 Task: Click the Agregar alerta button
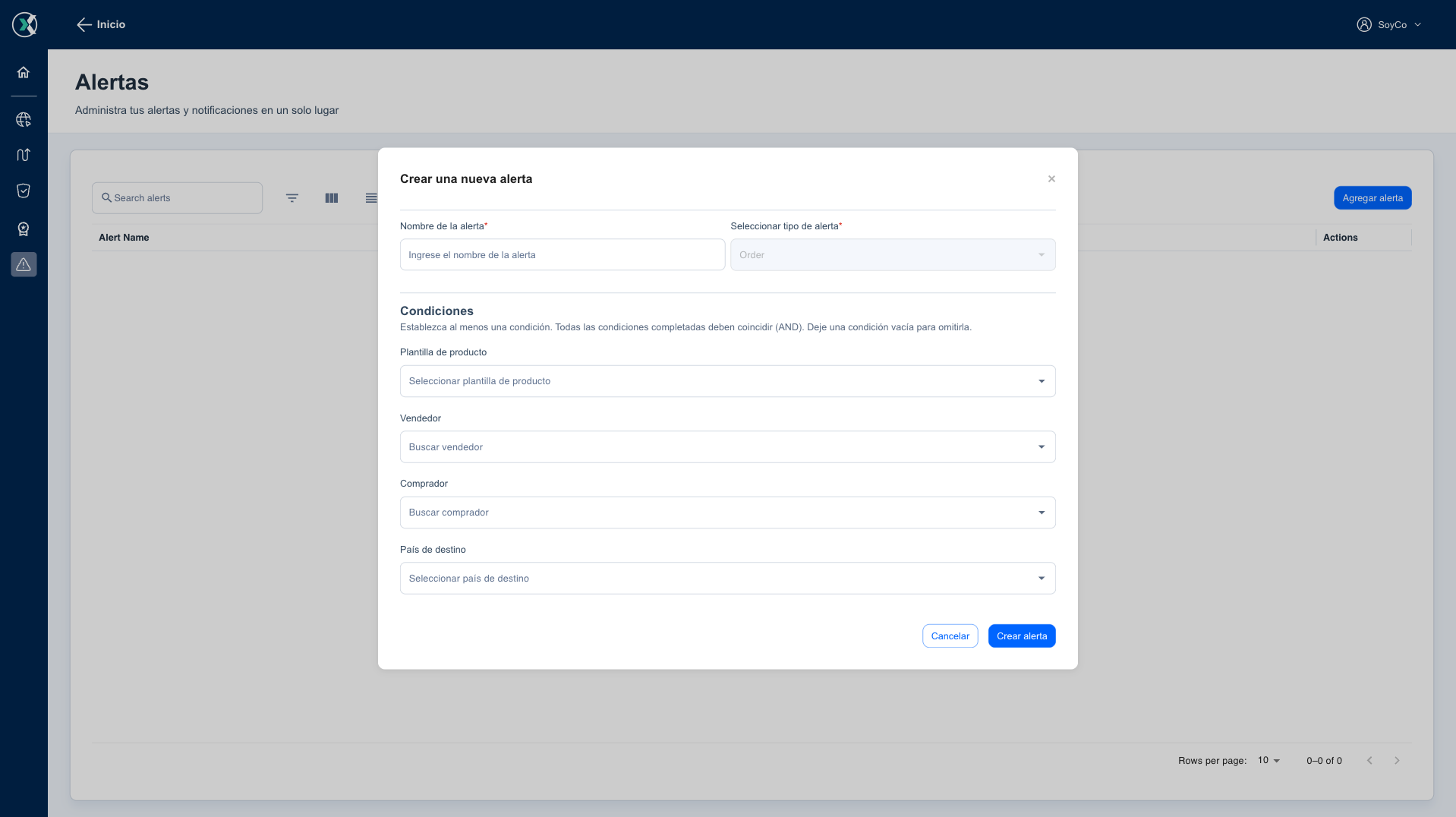(x=1372, y=197)
